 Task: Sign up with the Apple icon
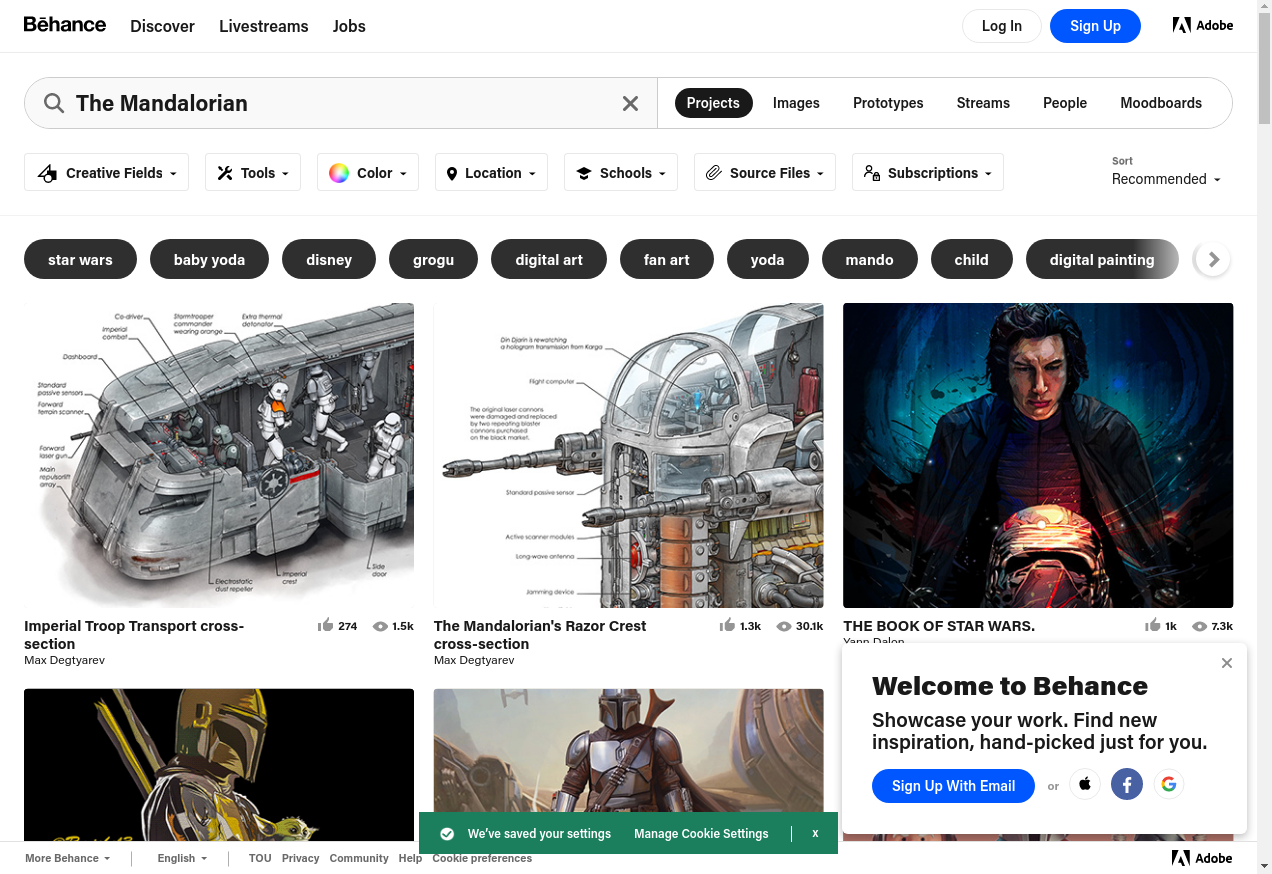click(x=1085, y=785)
